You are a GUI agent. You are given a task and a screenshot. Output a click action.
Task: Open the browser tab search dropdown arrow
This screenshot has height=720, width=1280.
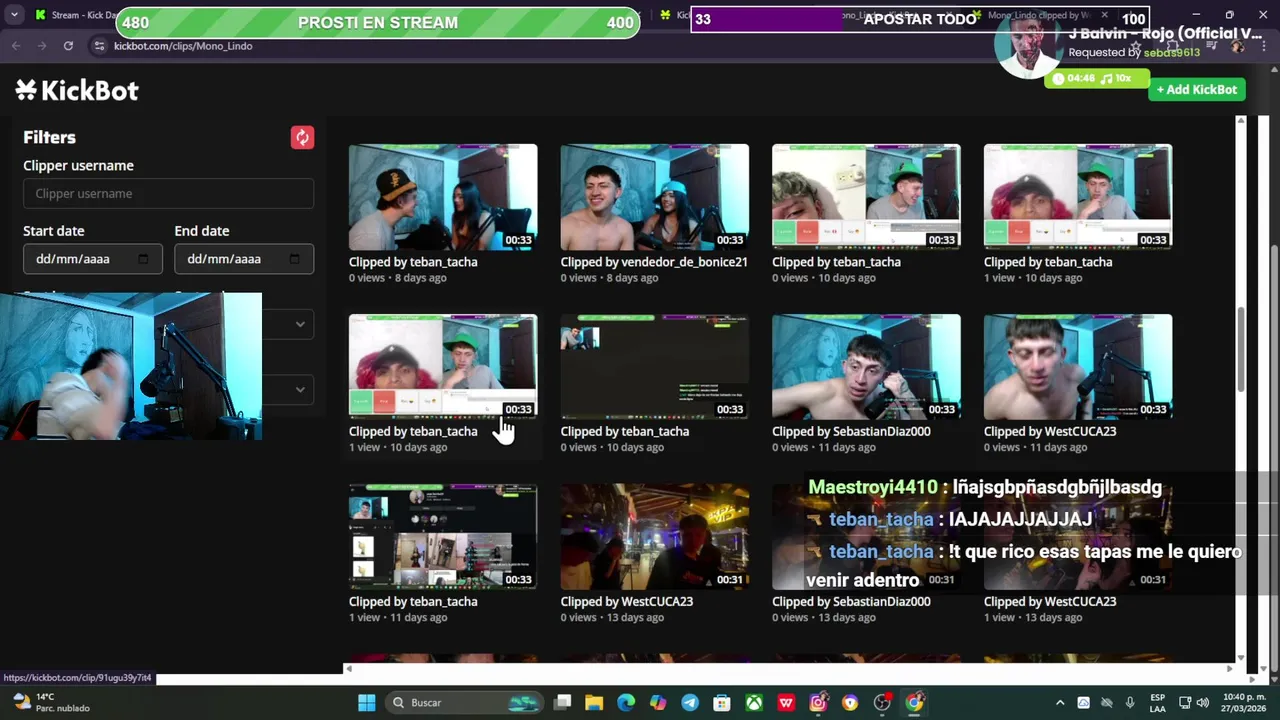click(14, 15)
